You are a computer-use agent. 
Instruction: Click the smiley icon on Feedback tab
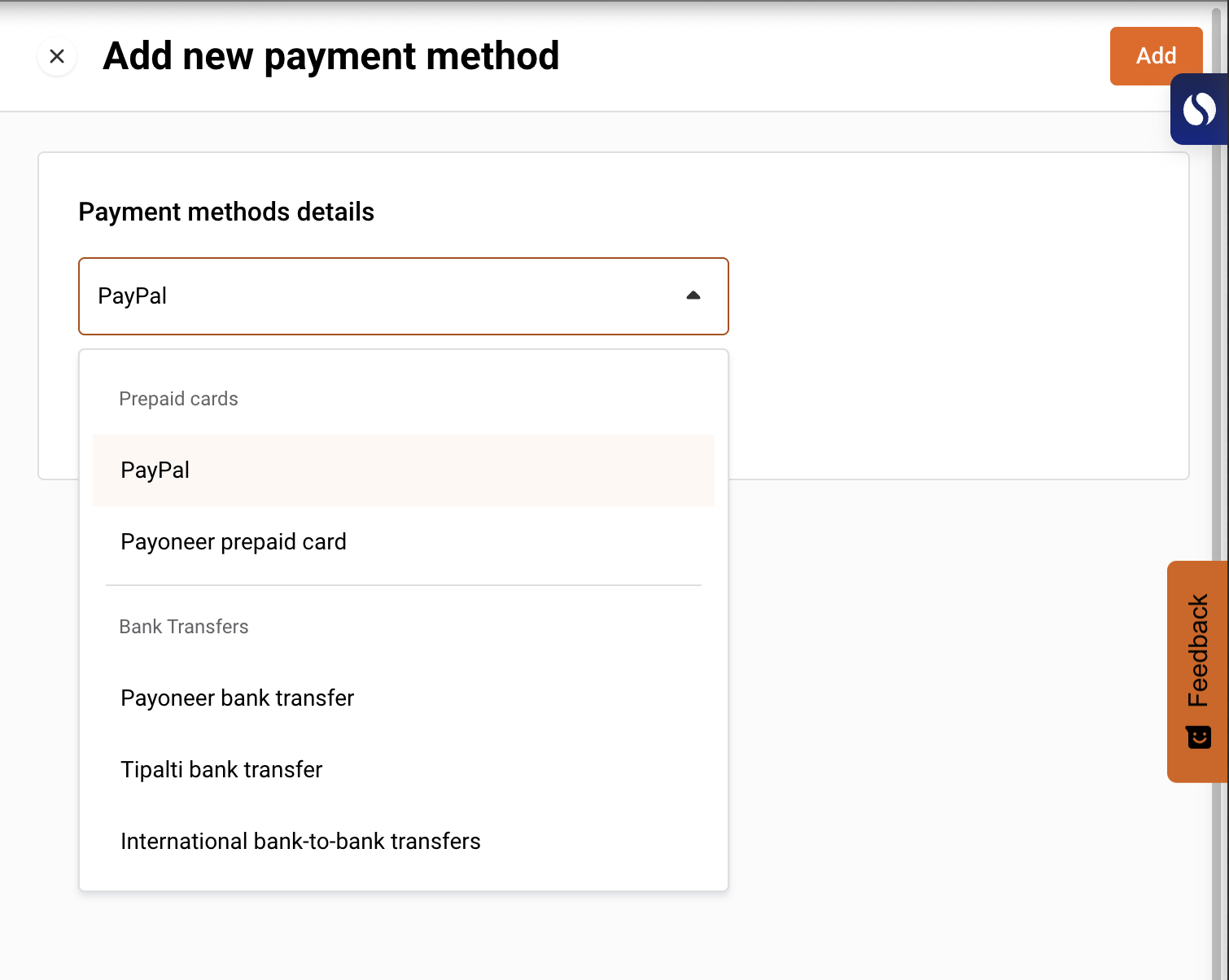pos(1199,737)
